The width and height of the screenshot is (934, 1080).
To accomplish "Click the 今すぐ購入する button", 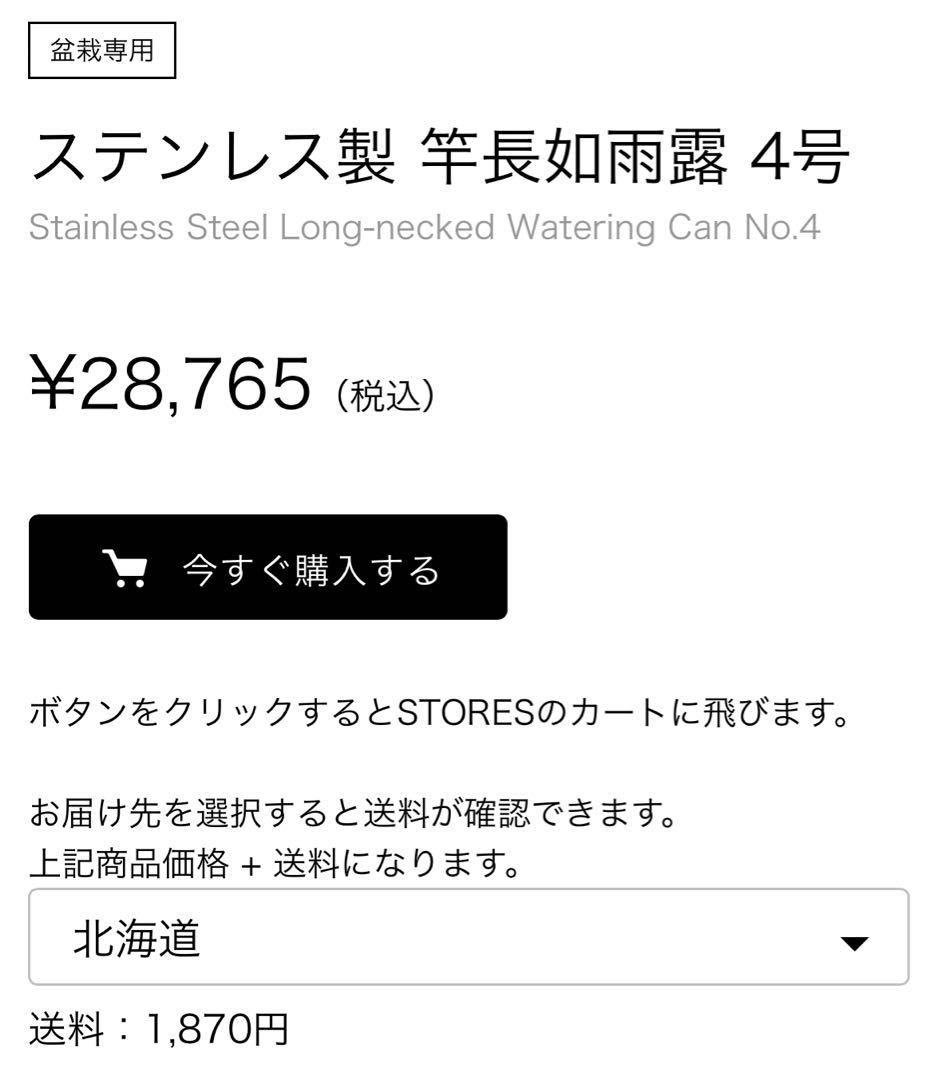I will point(268,567).
